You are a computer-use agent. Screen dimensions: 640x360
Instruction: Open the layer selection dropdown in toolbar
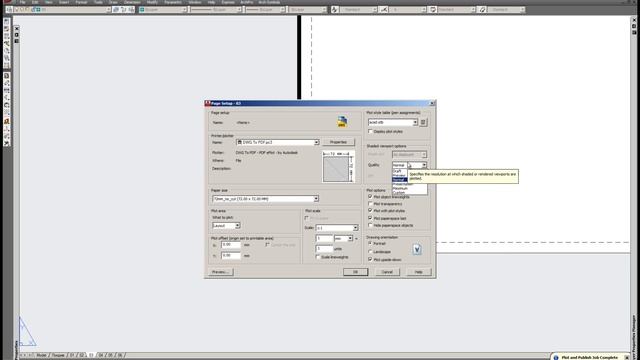point(108,9)
